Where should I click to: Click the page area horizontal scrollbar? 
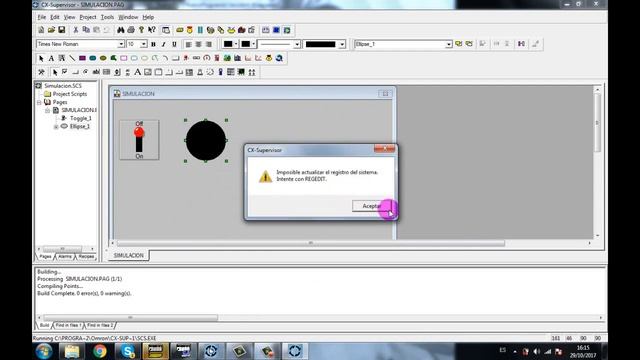[x=310, y=243]
